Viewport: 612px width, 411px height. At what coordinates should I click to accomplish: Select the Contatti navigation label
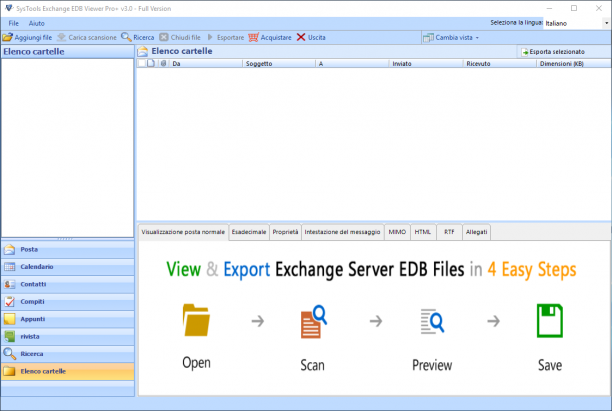pos(33,284)
